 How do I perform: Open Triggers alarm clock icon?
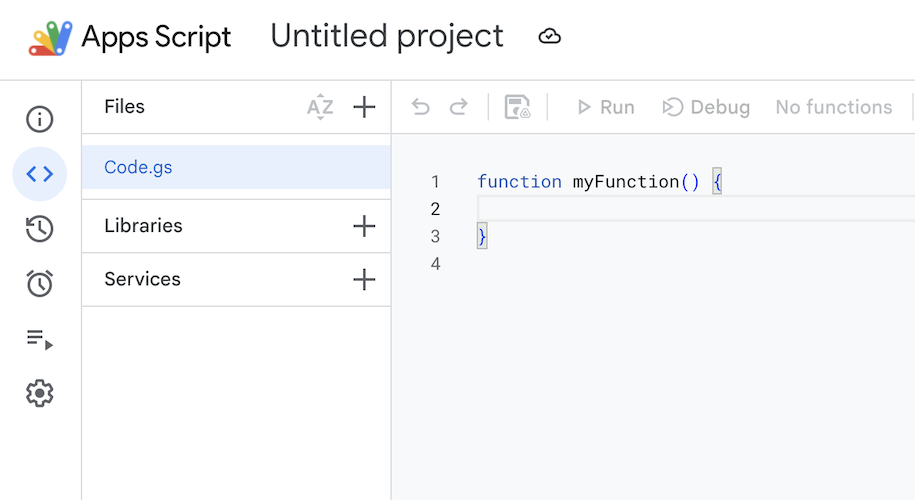coord(40,284)
